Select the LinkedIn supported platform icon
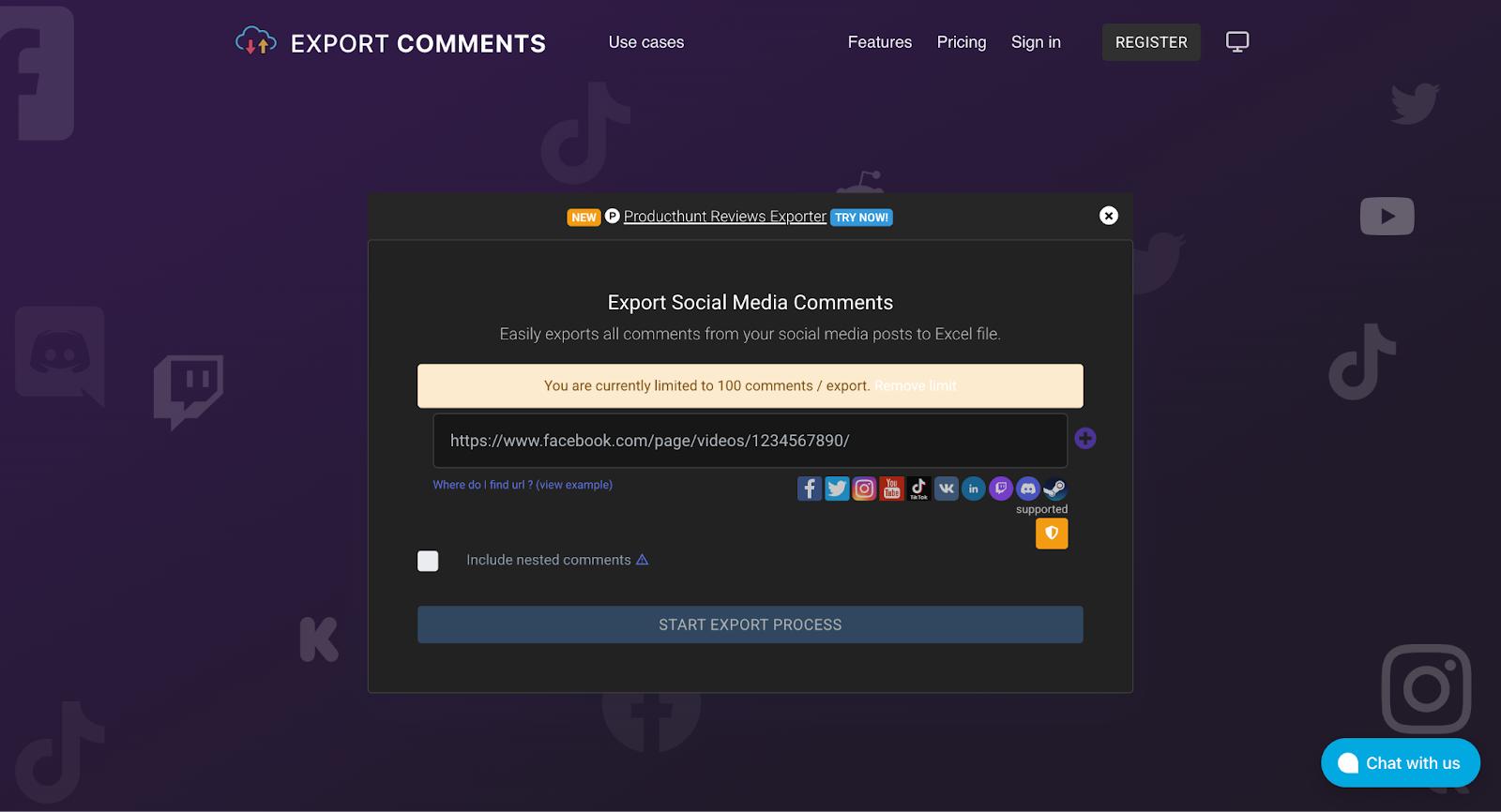Screen dimensions: 1501x812 coord(974,489)
